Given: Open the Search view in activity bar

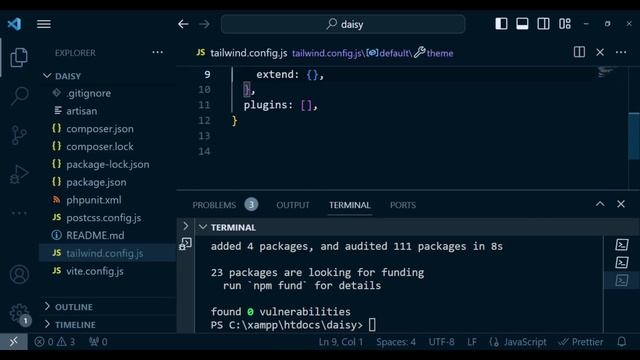Looking at the screenshot, I should 19,96.
